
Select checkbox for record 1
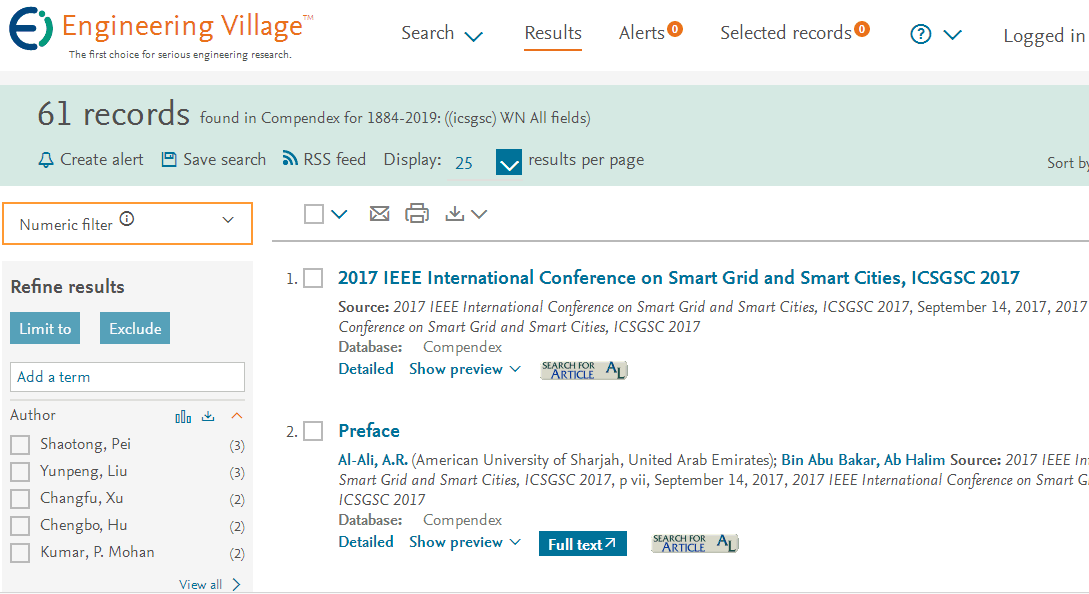(313, 279)
